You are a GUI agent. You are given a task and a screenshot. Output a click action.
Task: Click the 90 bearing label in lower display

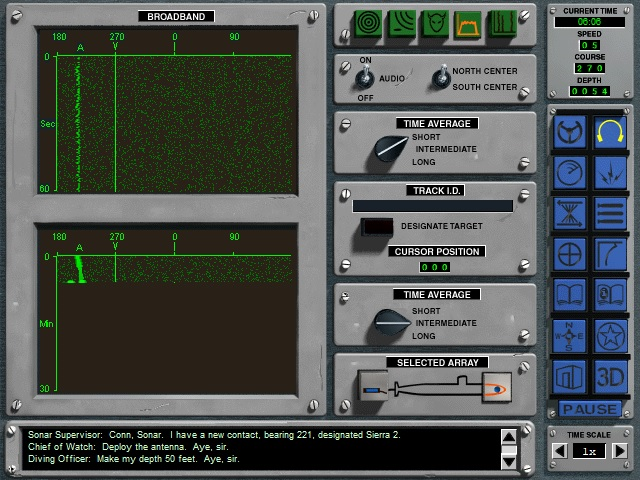point(234,237)
